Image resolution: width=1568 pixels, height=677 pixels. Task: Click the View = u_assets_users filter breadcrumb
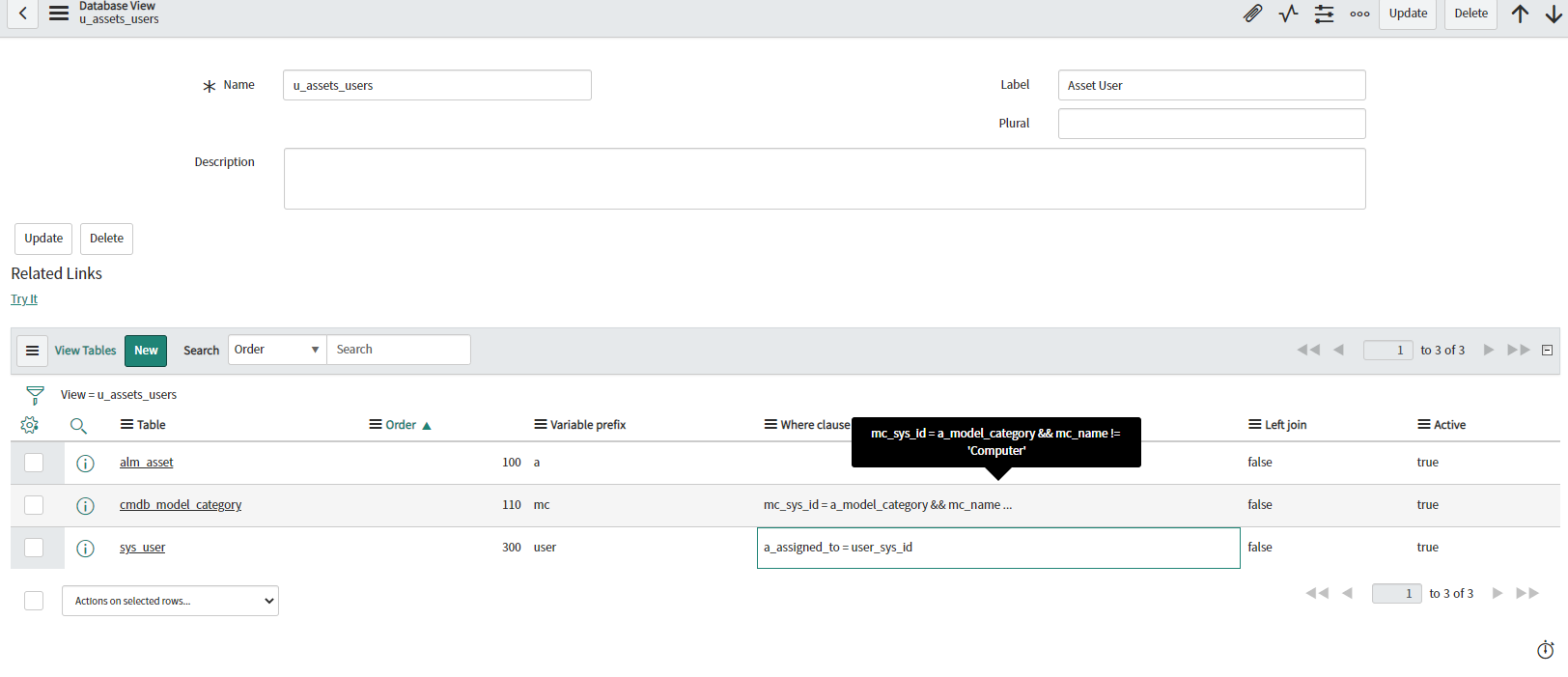coord(119,395)
